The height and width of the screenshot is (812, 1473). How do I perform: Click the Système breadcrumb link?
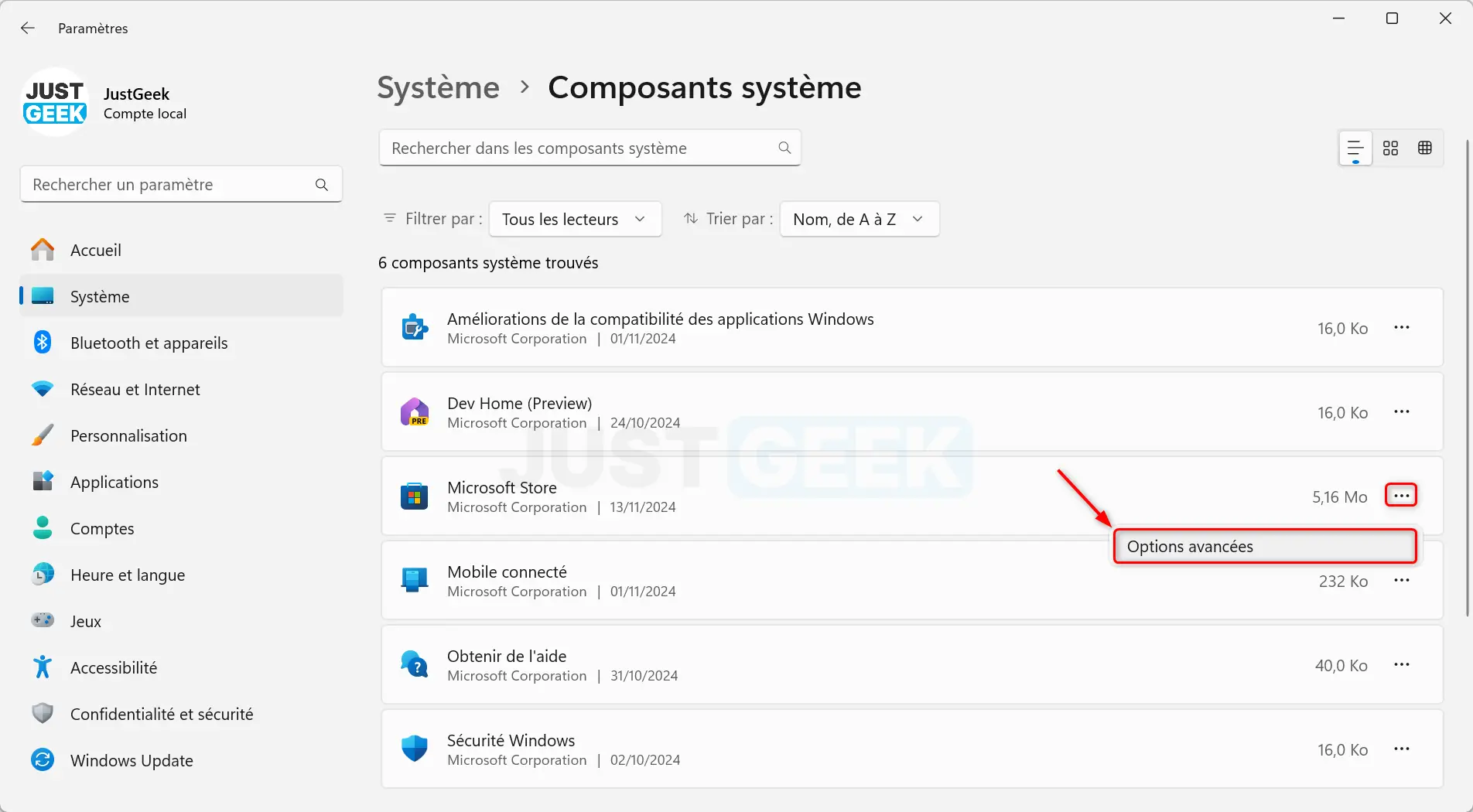tap(439, 88)
